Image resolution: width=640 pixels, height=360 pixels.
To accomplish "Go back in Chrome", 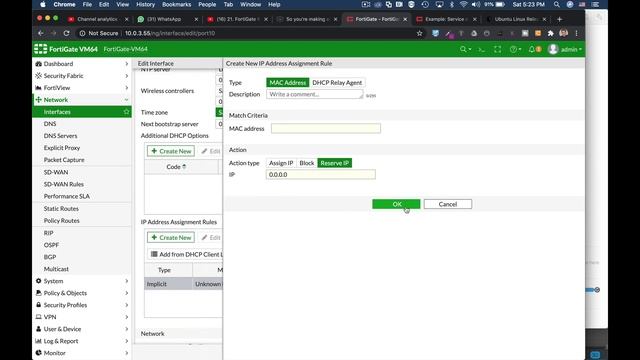I will pyautogui.click(x=40, y=33).
